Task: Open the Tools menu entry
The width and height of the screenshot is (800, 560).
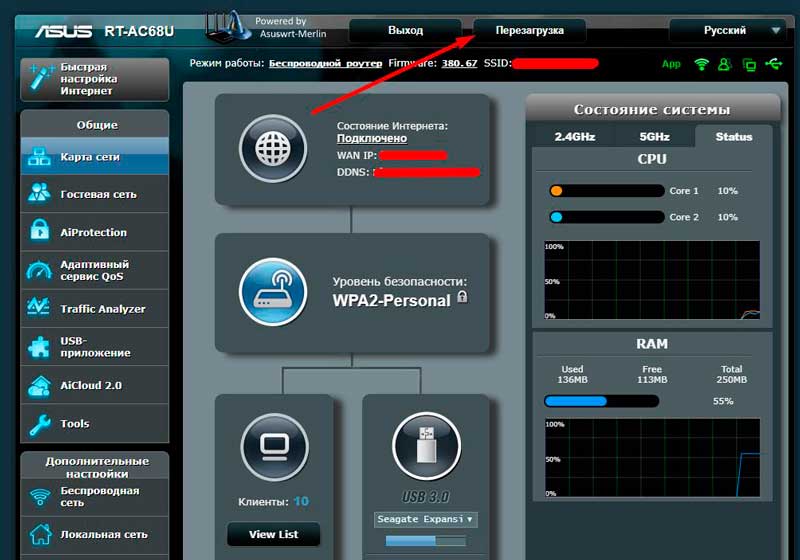Action: tap(95, 424)
